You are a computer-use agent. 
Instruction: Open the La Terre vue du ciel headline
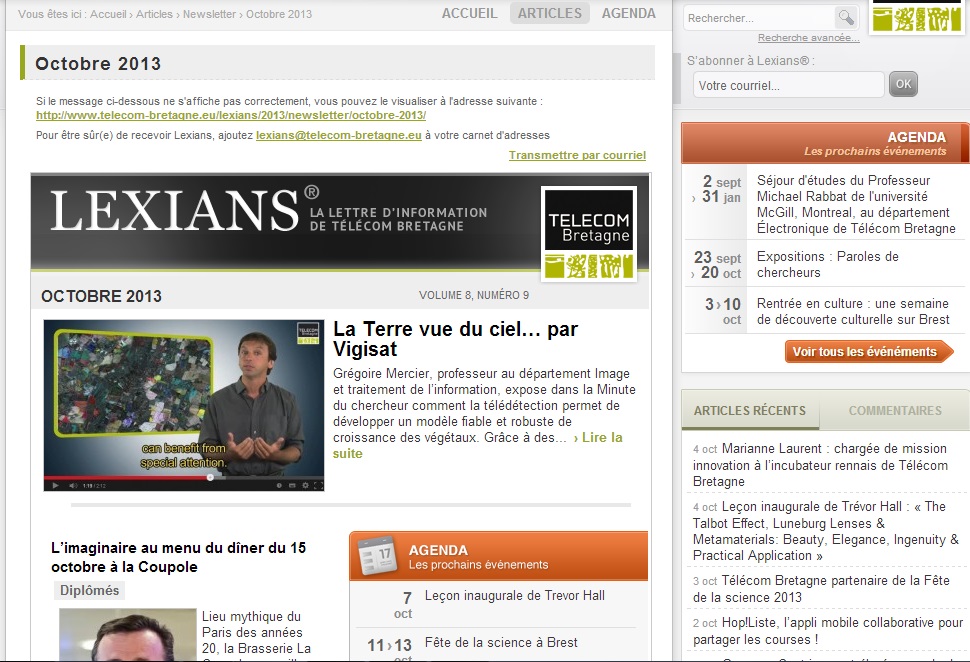[x=455, y=339]
